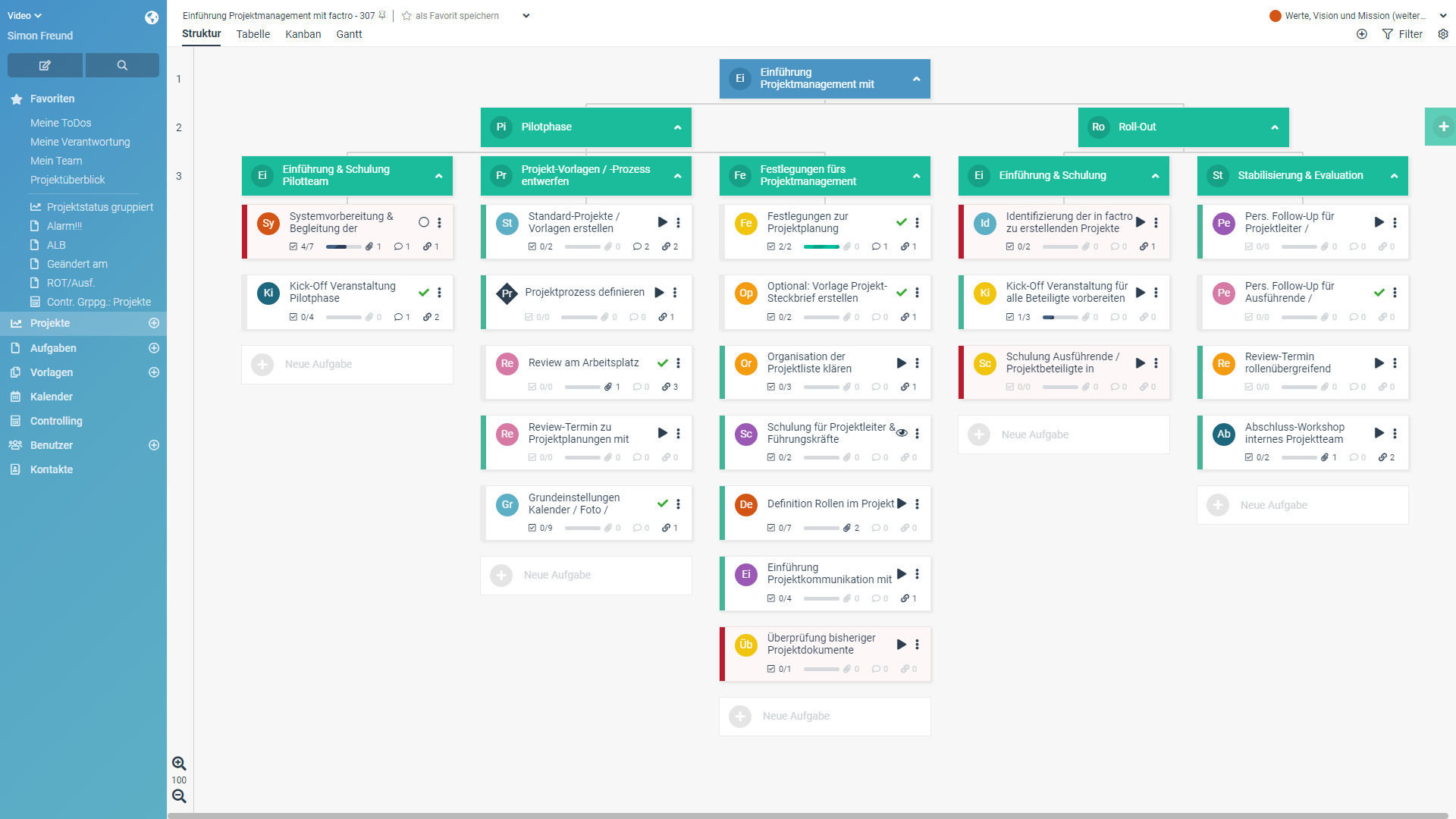The image size is (1456, 819).
Task: Click Neue Aufgabe in Einführung & Schulung Pilotteam
Action: coord(318,363)
